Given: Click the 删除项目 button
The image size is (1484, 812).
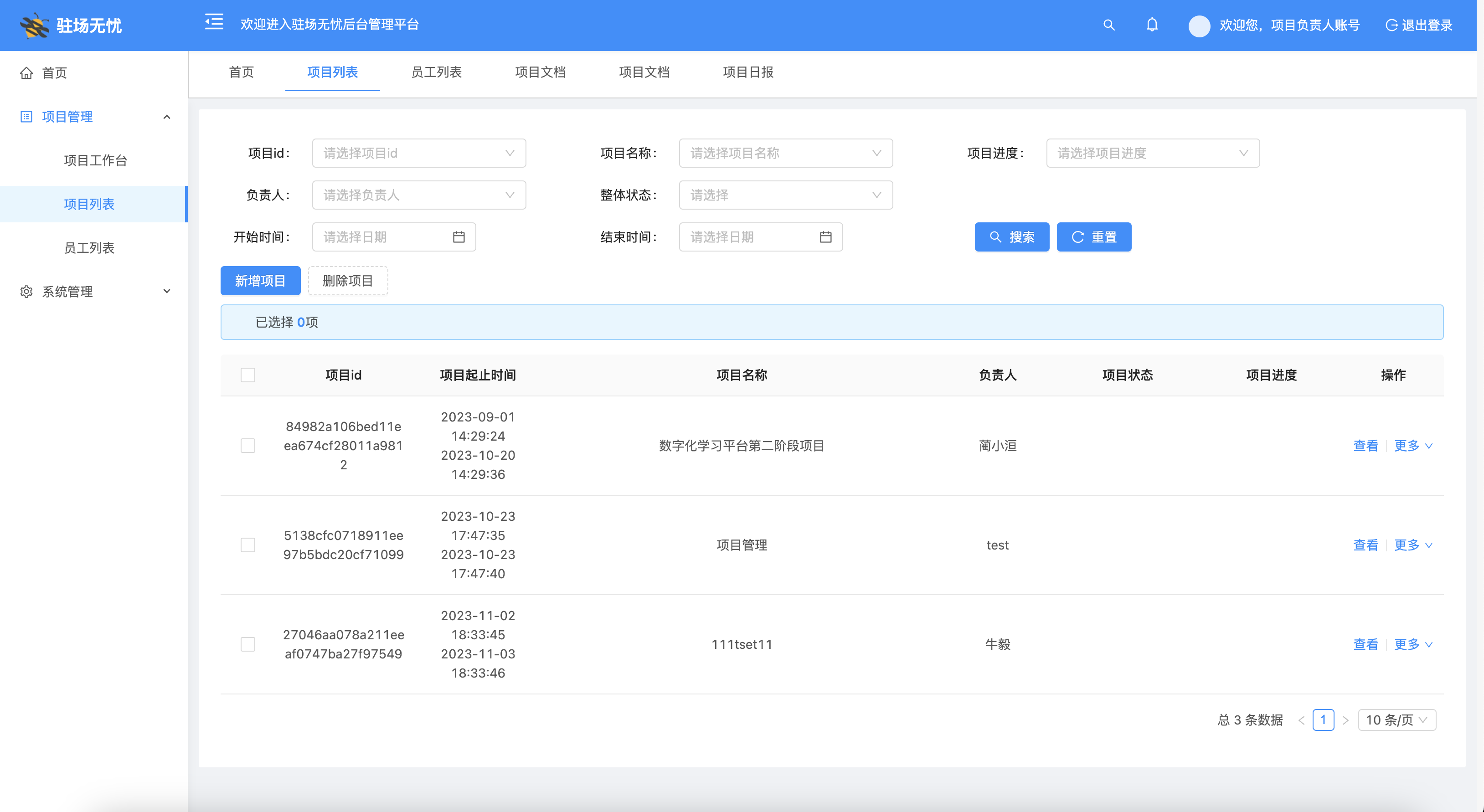Looking at the screenshot, I should click(348, 280).
